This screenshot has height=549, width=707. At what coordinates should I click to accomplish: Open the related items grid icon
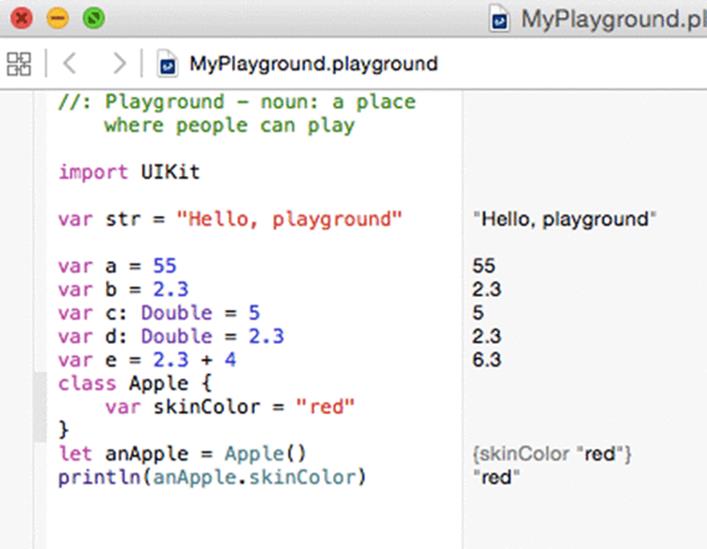(19, 64)
